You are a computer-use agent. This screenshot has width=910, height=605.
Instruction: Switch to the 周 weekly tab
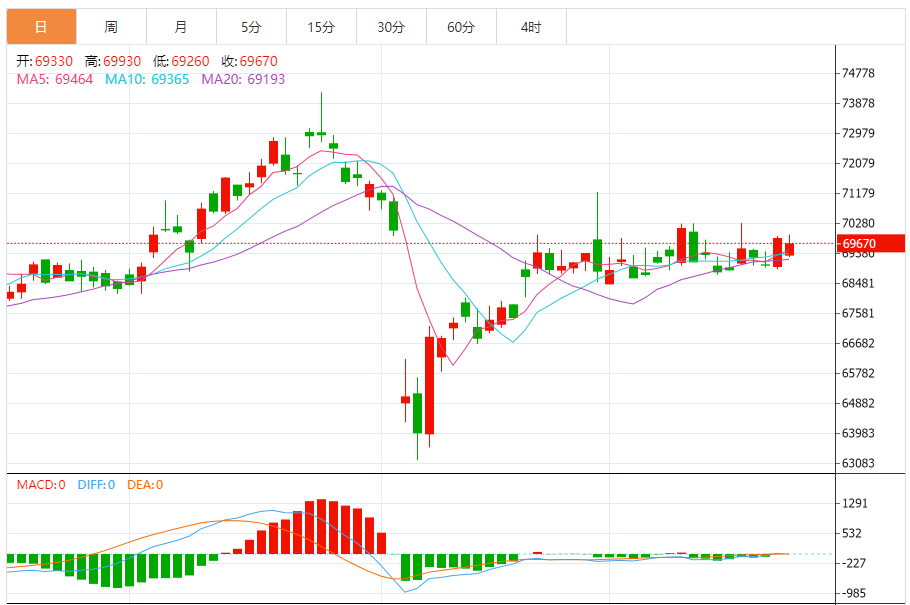click(111, 27)
